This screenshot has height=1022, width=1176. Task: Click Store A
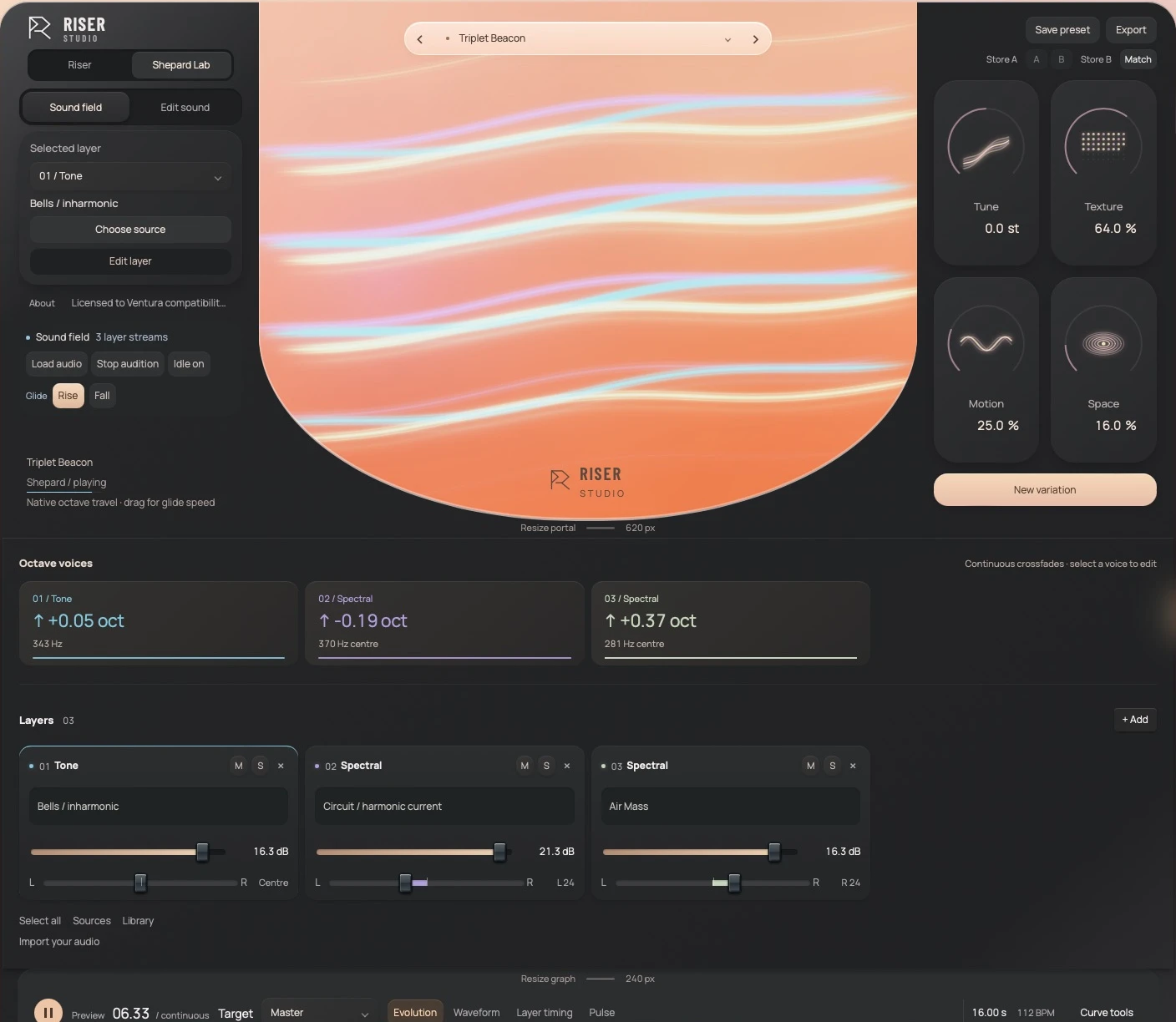click(x=1001, y=59)
